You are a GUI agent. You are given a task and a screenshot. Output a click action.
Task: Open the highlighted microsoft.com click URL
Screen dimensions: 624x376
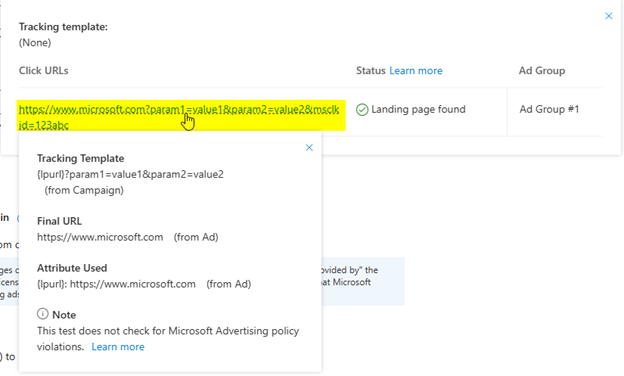point(179,117)
